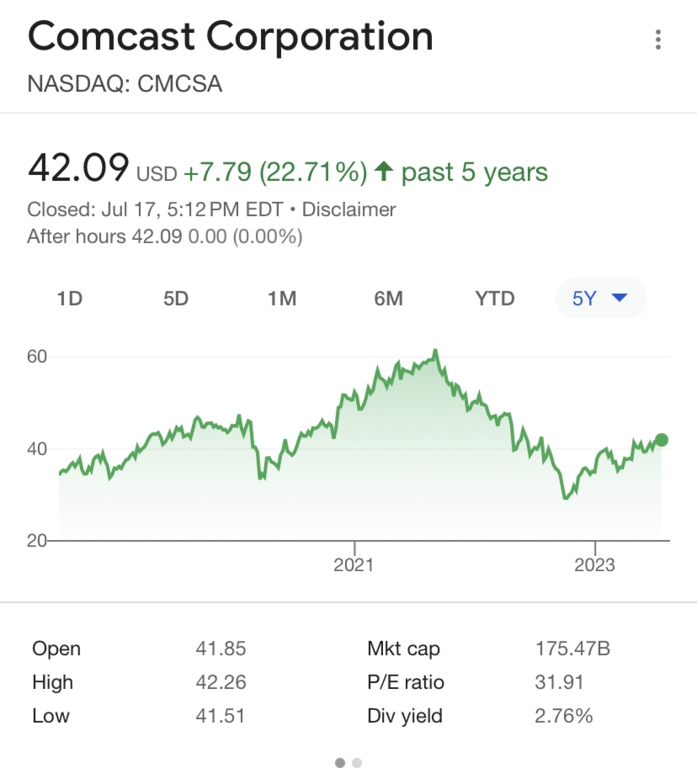Click the green up arrow icon
This screenshot has width=697, height=768.
(384, 171)
